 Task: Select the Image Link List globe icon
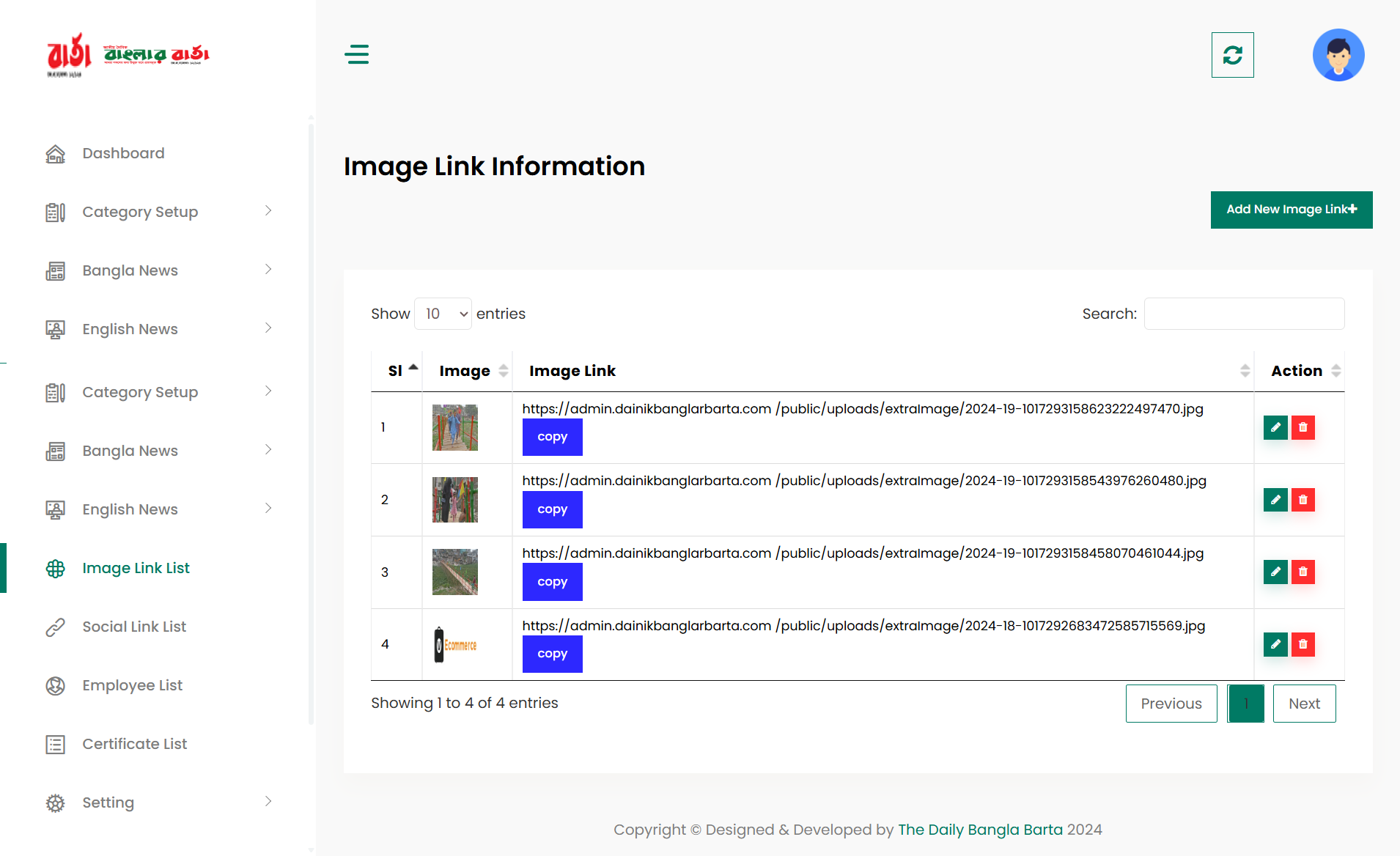coord(56,568)
